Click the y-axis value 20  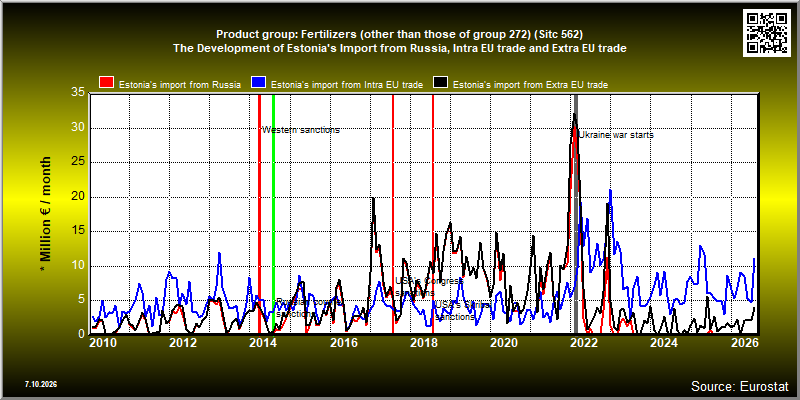(x=78, y=197)
